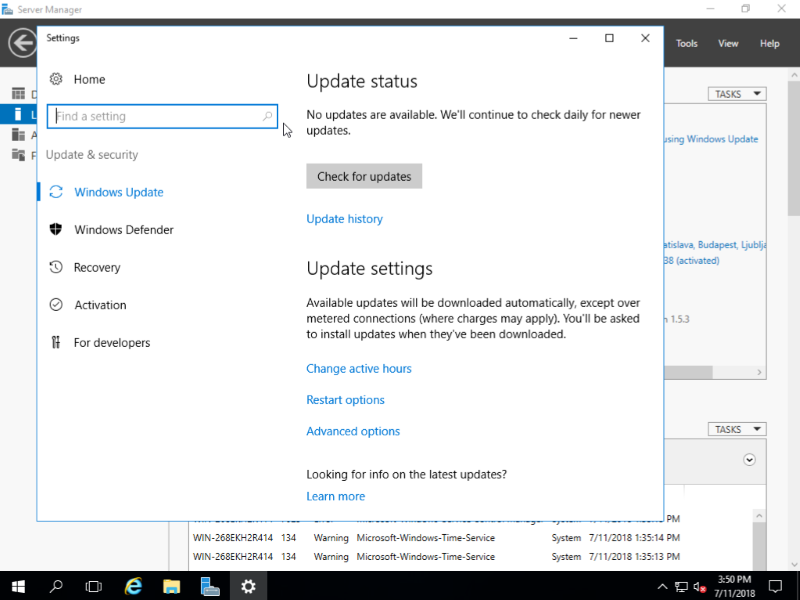The image size is (800, 600).
Task: Click the taskbar clock showing 3:50 PM
Action: (x=734, y=586)
